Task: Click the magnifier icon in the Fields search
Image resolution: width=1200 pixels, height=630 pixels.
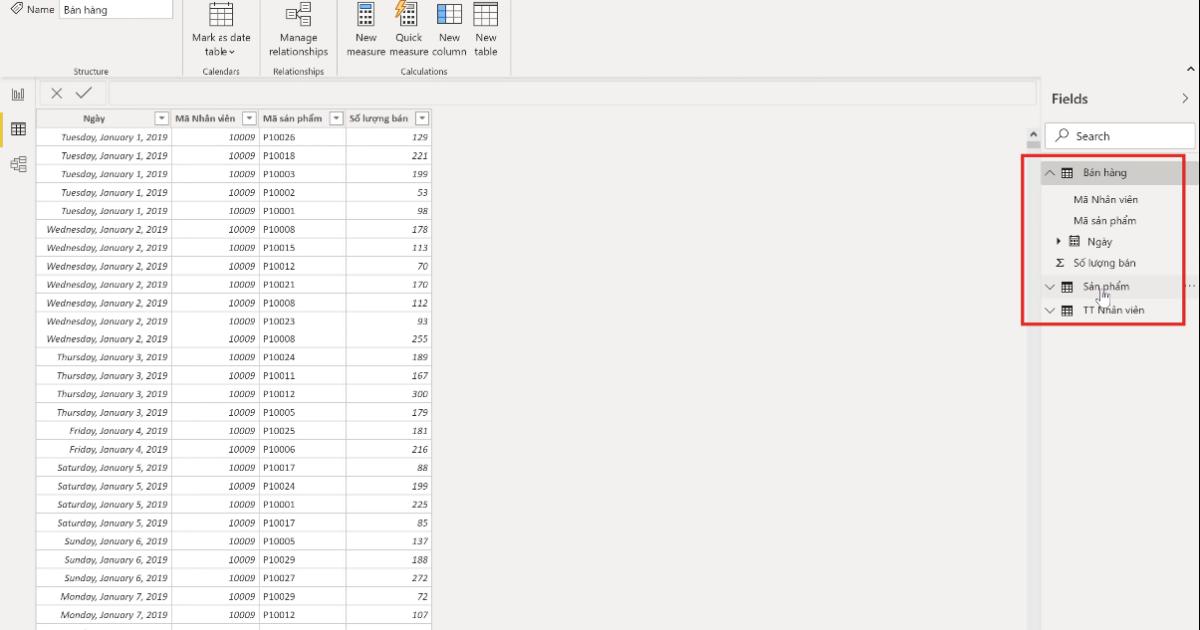Action: [1063, 136]
